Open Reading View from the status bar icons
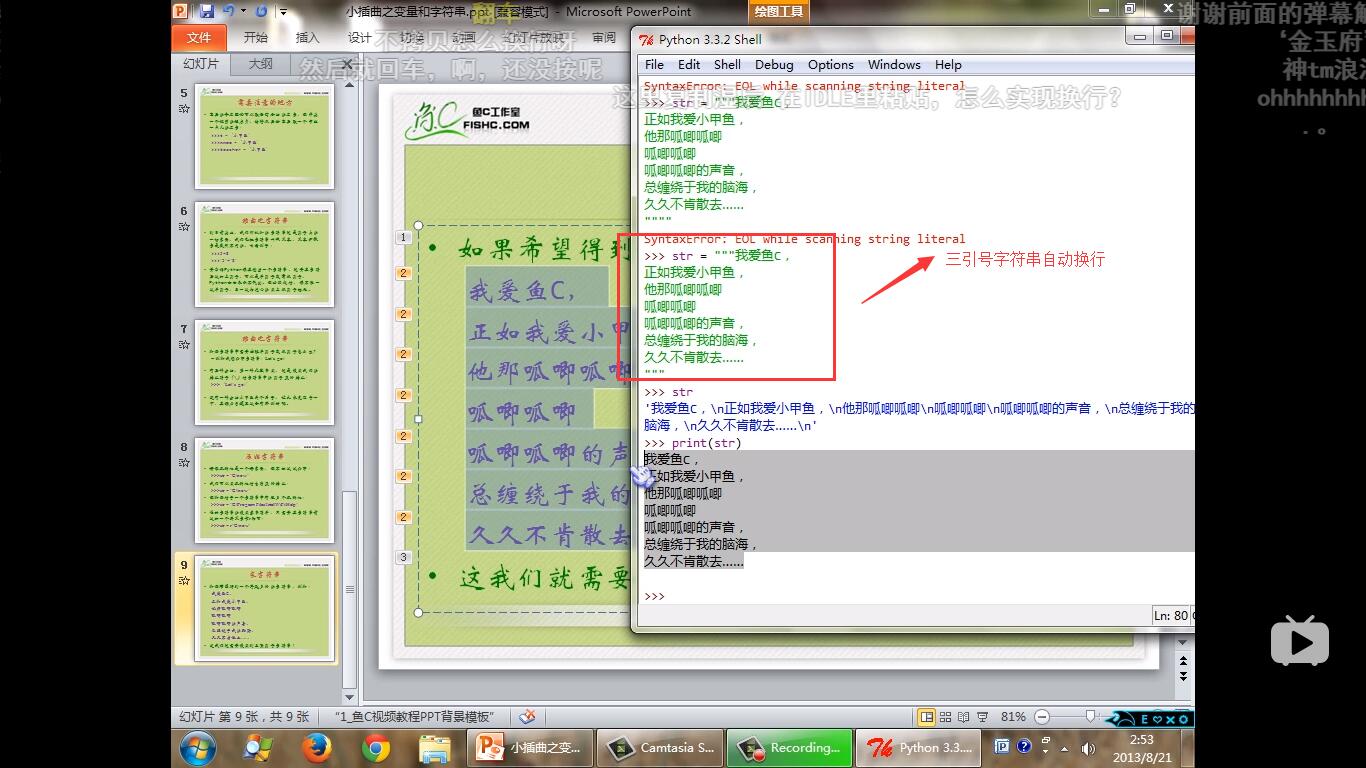The height and width of the screenshot is (768, 1366). point(963,717)
